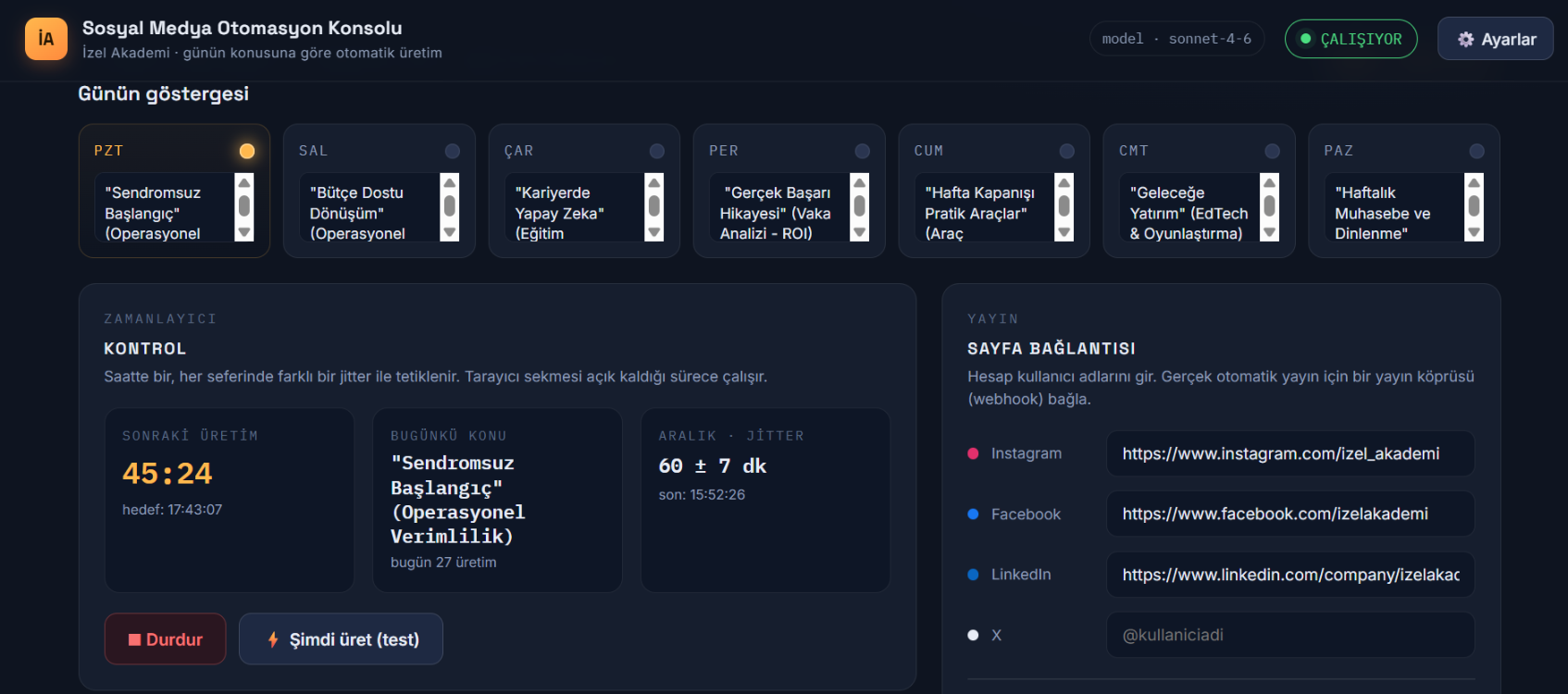
Task: Click the SAL topic scrollbar thumb
Action: click(450, 205)
